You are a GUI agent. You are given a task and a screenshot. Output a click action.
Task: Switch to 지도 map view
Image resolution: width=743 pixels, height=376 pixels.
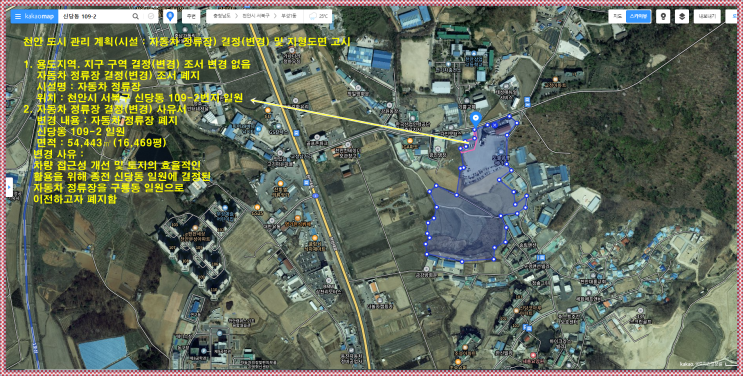pos(617,16)
